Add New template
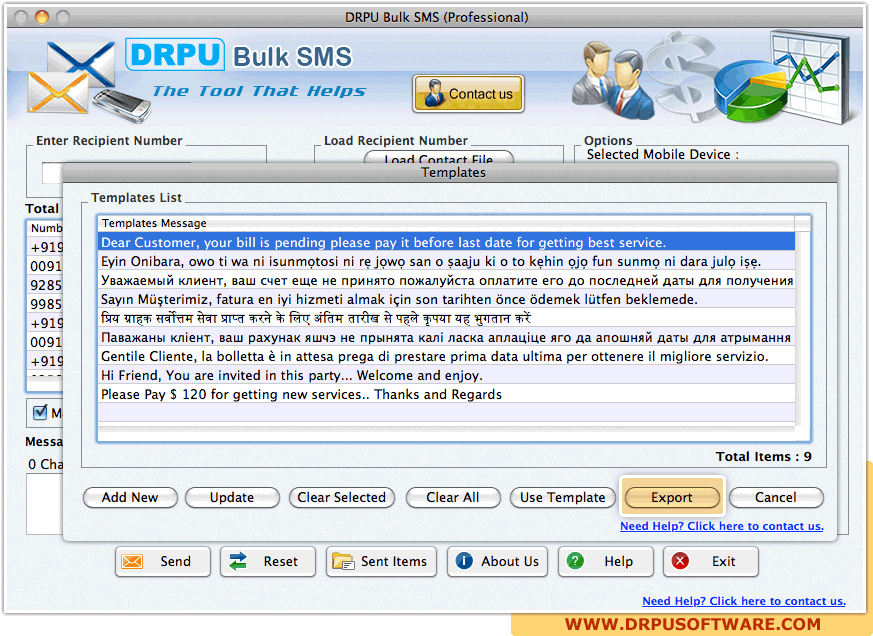The image size is (873, 636). [x=130, y=497]
